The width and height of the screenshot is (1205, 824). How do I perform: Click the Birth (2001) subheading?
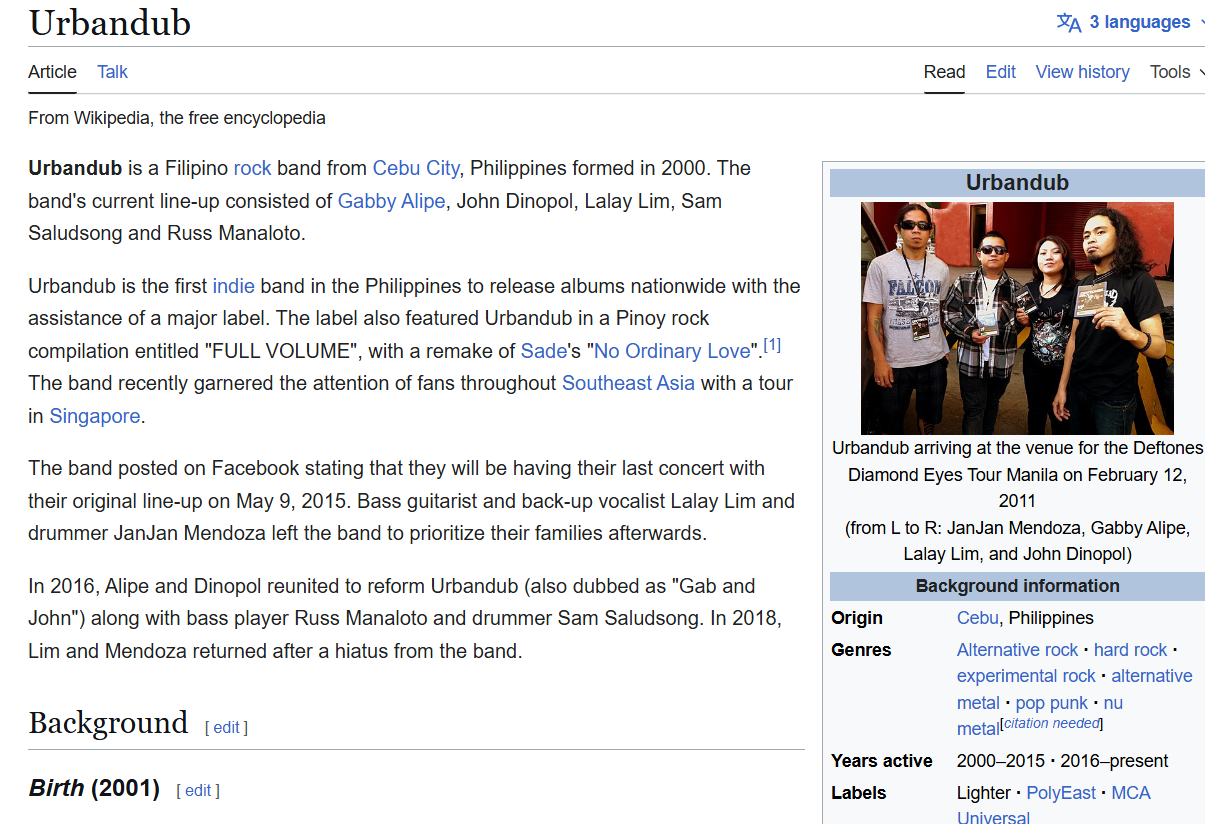pos(94,789)
